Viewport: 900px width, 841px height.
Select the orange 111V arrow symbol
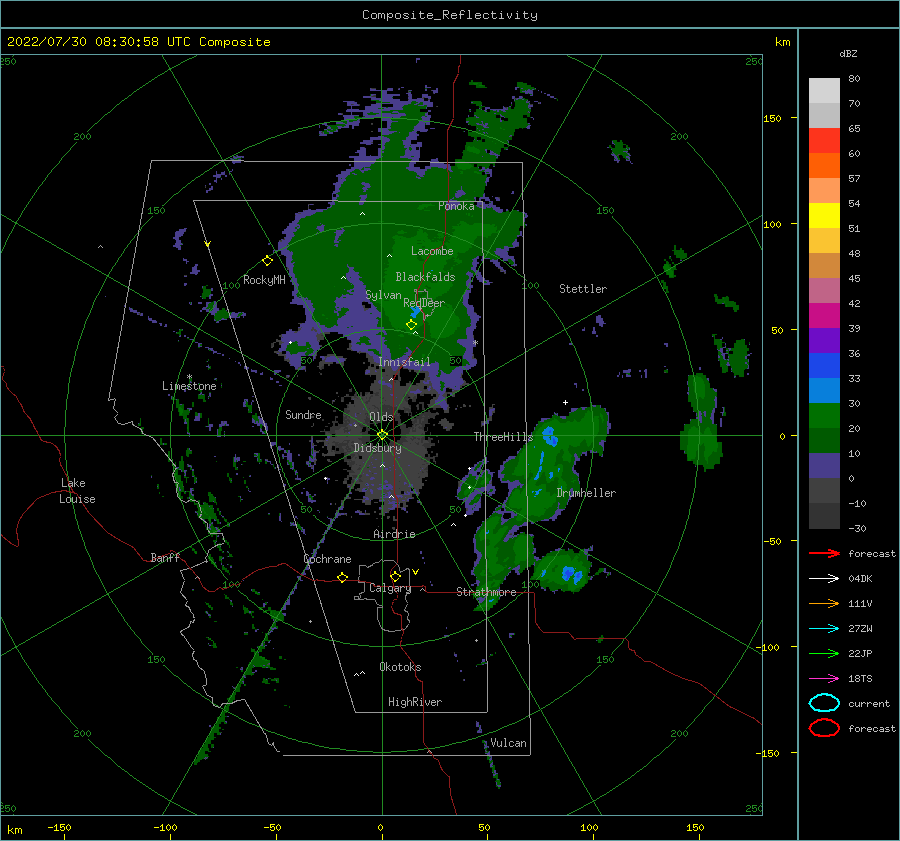coord(824,603)
